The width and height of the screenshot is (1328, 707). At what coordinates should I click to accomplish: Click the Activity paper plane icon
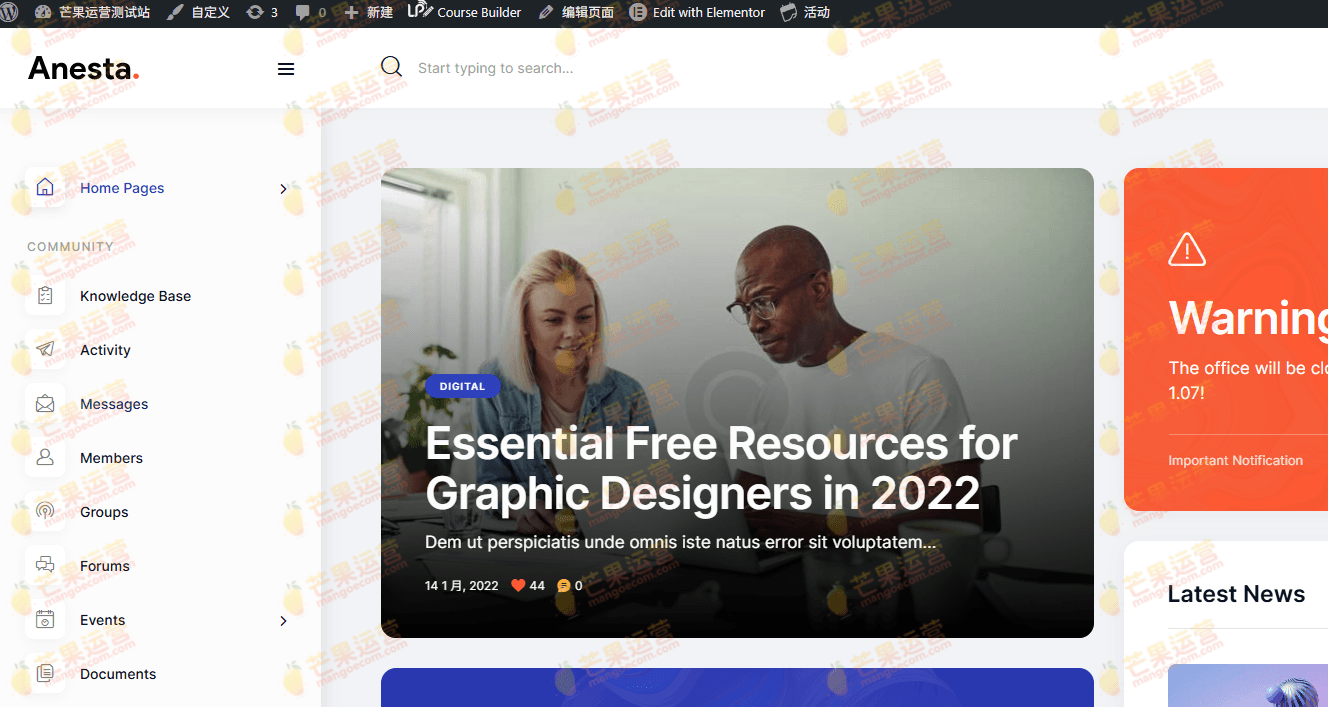45,350
